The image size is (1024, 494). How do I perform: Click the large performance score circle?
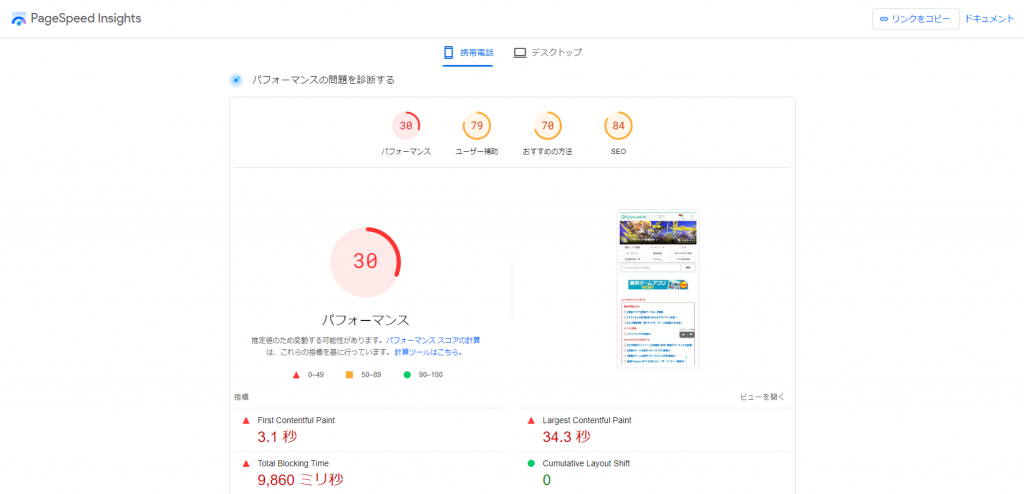(x=365, y=262)
